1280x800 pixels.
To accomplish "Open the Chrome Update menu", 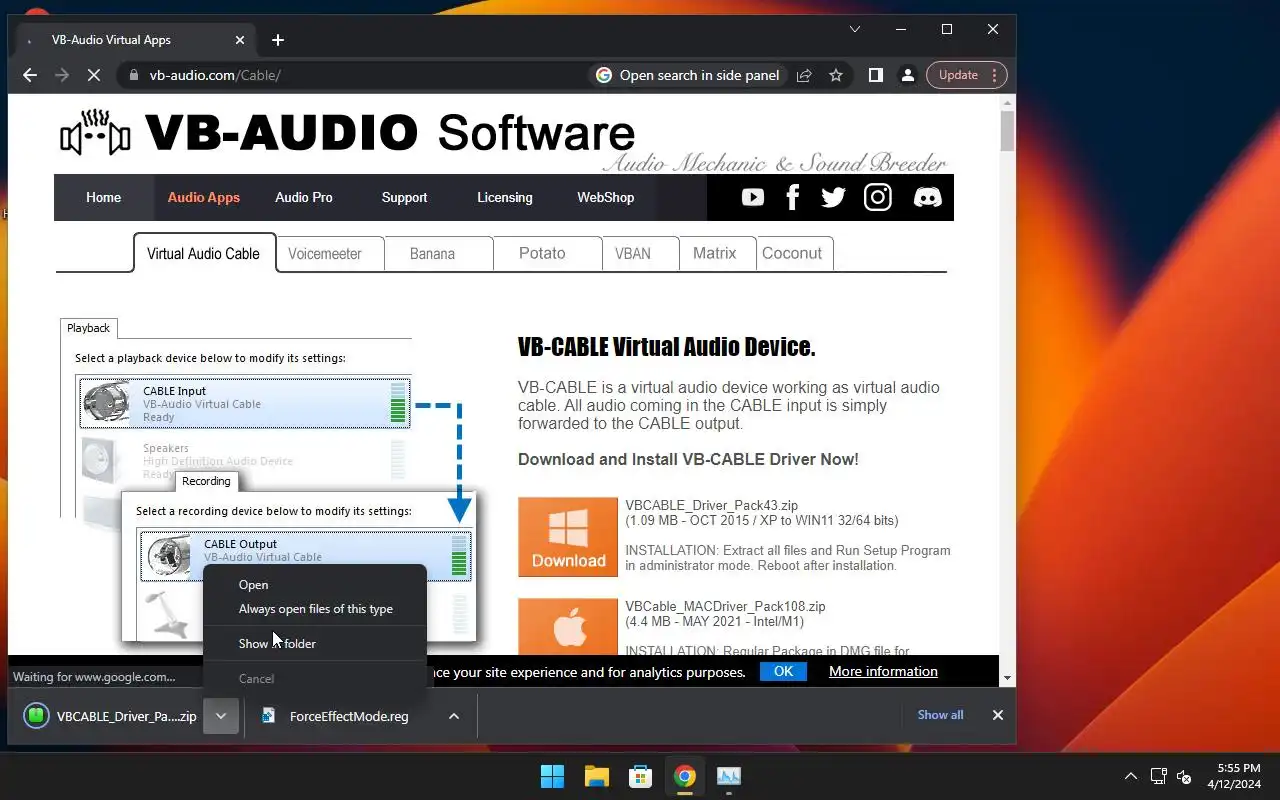I will pos(967,75).
